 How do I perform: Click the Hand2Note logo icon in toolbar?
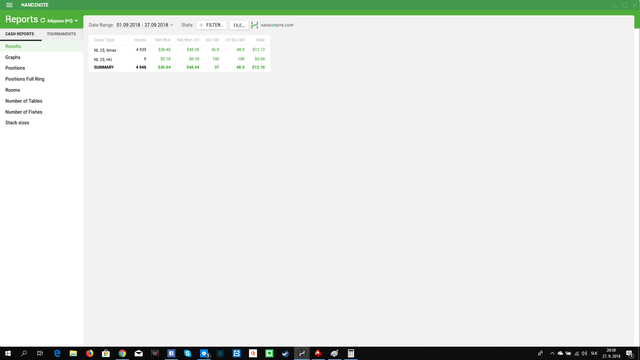click(254, 25)
